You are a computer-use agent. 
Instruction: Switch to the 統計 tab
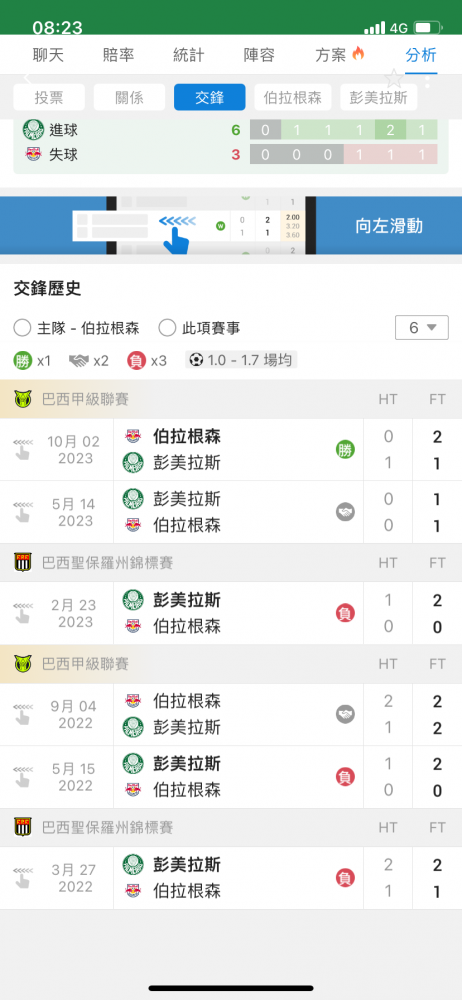[188, 55]
